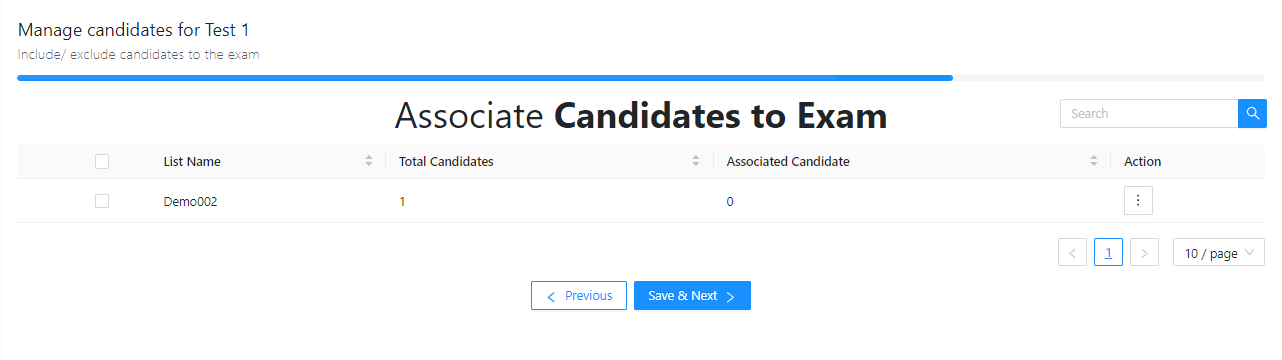Image resolution: width=1282 pixels, height=360 pixels.
Task: Open the 10 / page size dropdown
Action: pyautogui.click(x=1219, y=252)
